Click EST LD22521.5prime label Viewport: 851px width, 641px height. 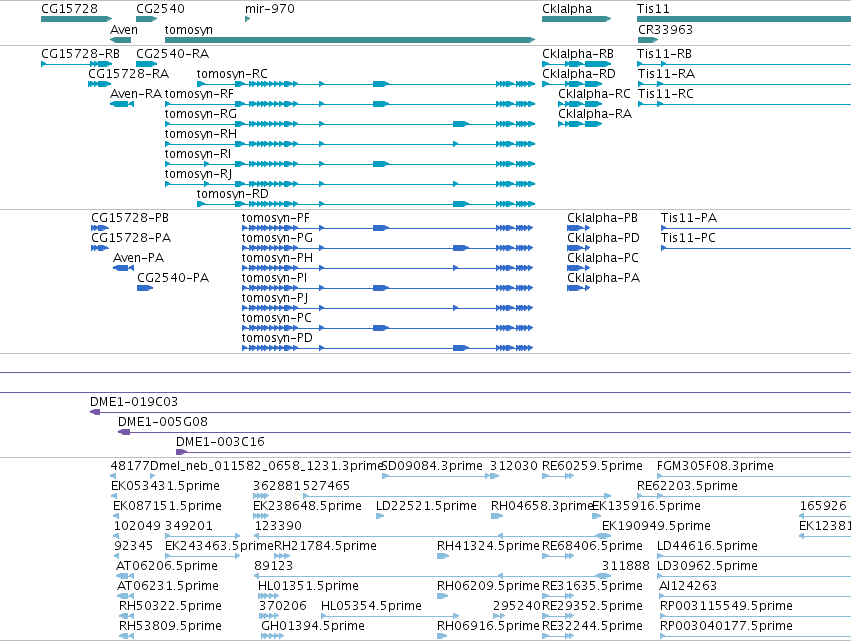click(x=427, y=506)
